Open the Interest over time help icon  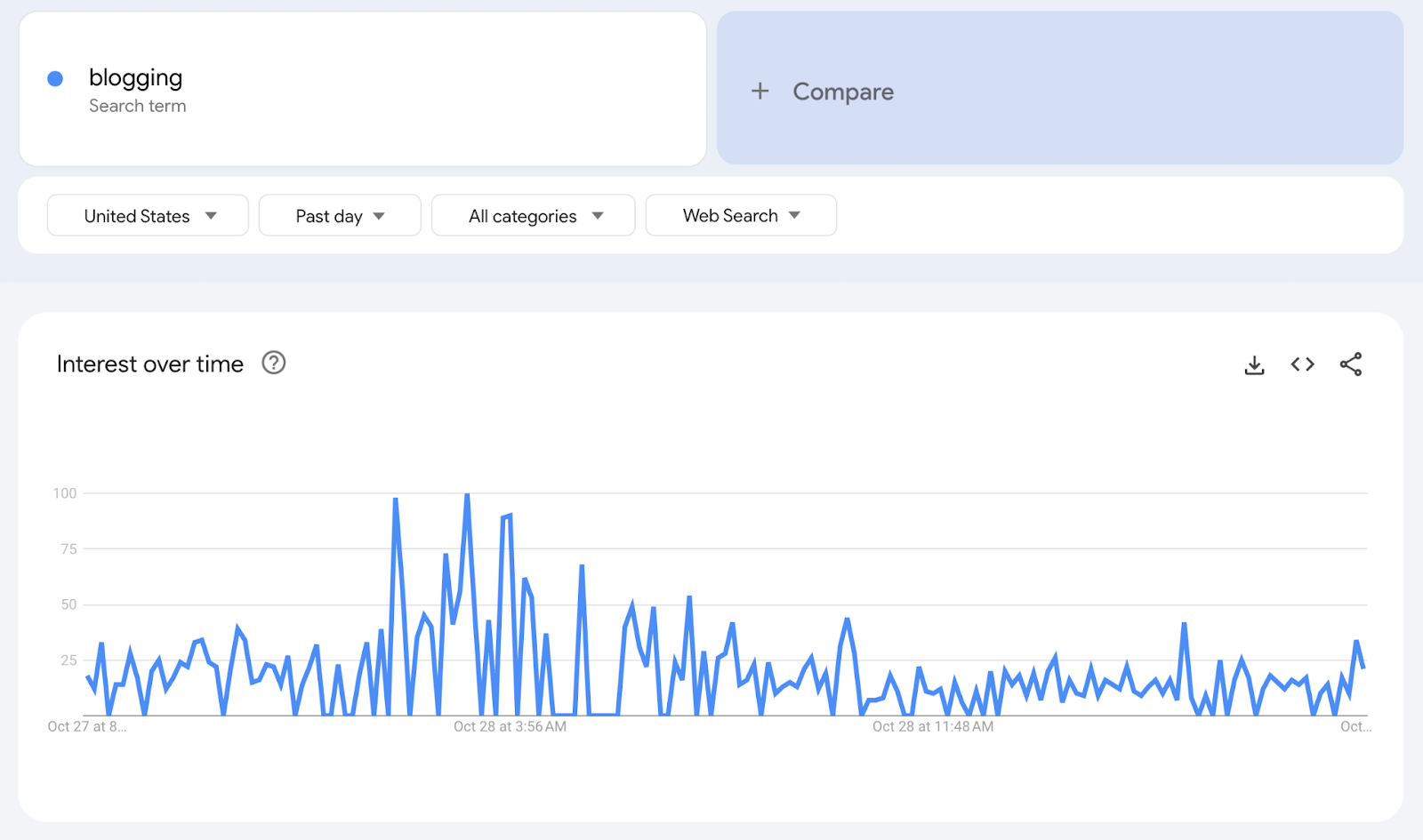click(274, 363)
